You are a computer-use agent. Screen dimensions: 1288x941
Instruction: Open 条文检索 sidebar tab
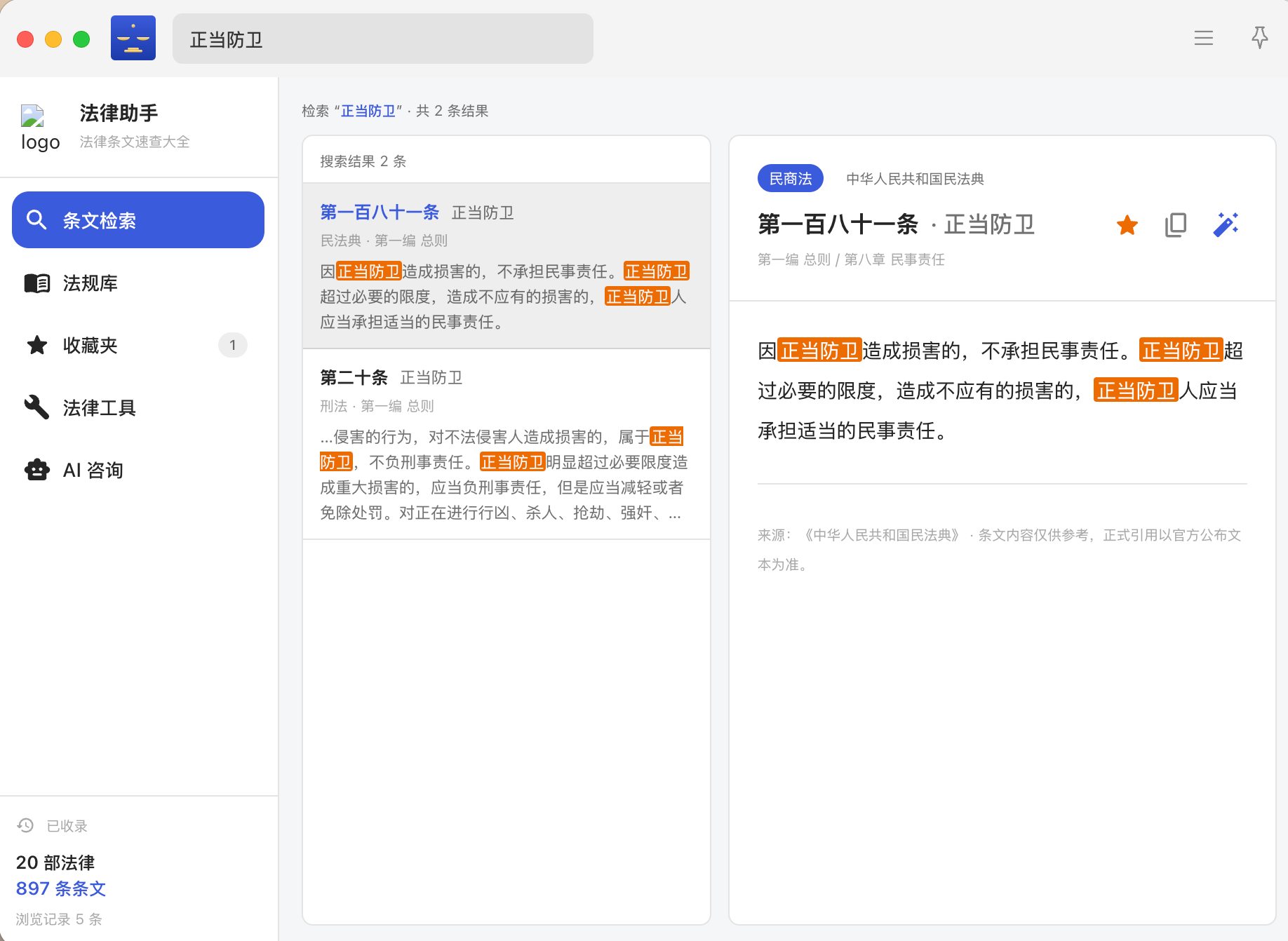pyautogui.click(x=138, y=219)
